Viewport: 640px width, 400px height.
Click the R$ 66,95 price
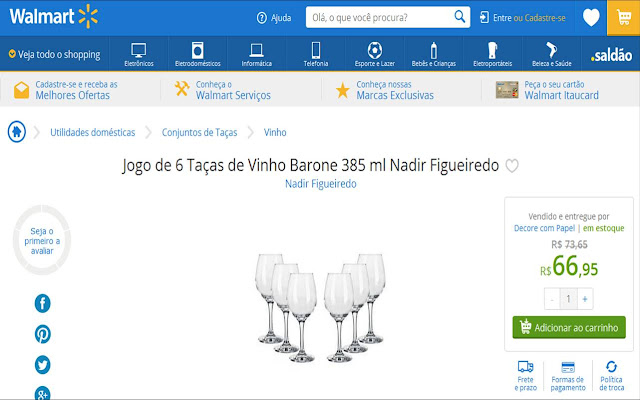click(569, 267)
